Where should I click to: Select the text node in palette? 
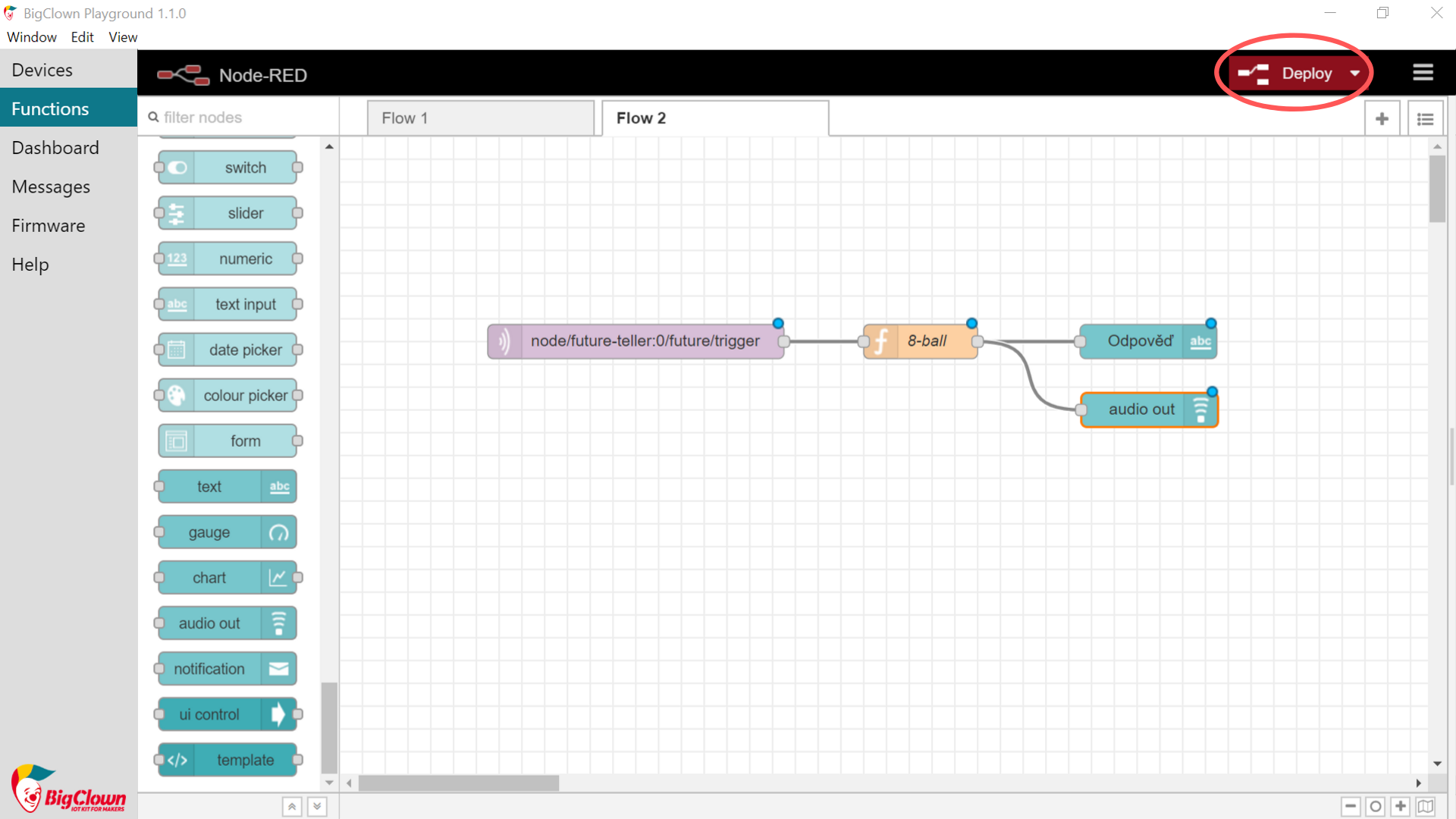[x=227, y=486]
